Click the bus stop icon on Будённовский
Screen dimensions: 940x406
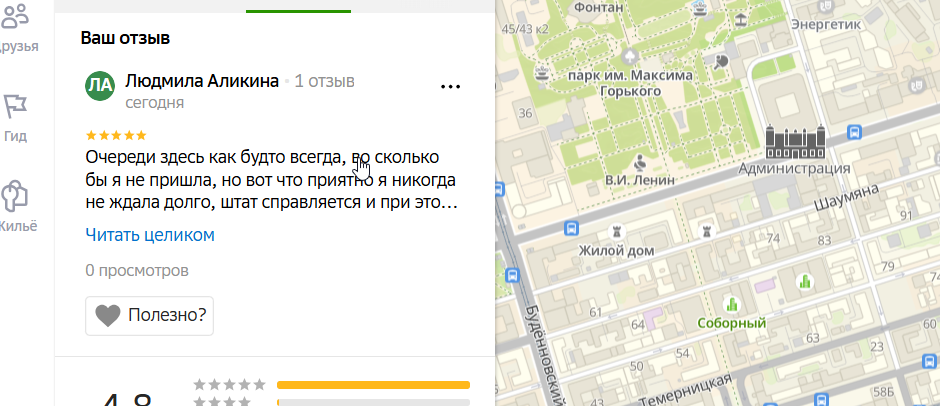512,275
